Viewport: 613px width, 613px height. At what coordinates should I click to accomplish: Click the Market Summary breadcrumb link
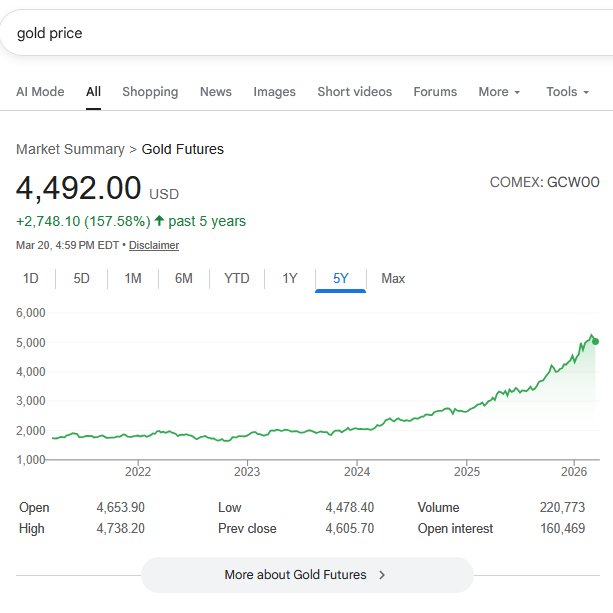tap(70, 149)
